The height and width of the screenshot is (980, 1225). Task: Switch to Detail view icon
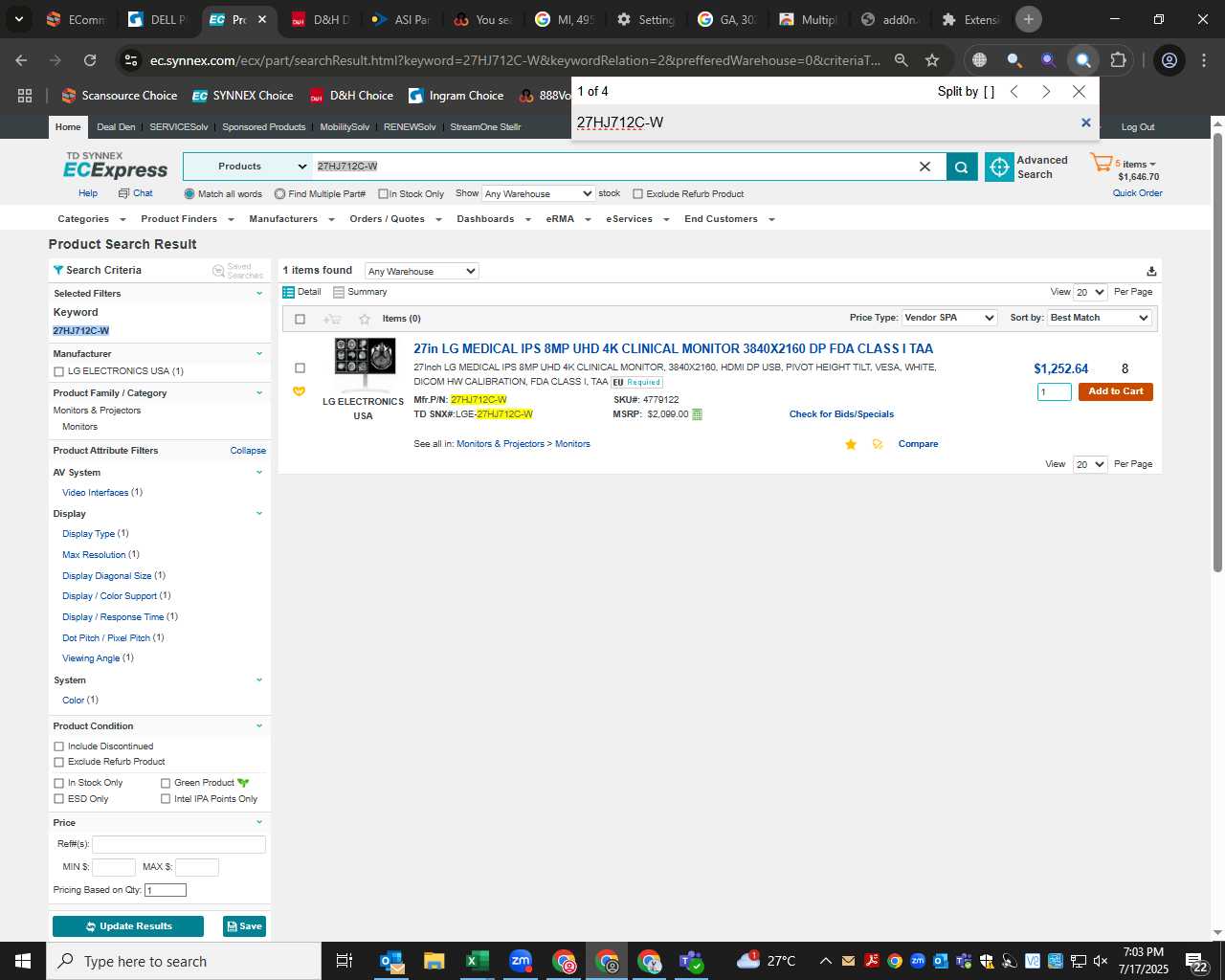click(288, 292)
